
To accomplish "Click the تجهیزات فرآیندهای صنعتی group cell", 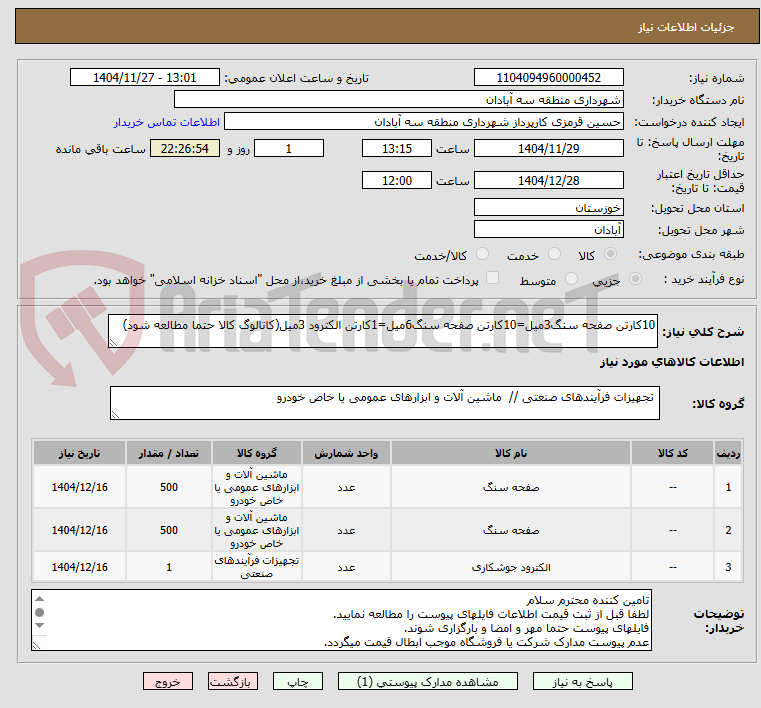I will click(x=257, y=567).
